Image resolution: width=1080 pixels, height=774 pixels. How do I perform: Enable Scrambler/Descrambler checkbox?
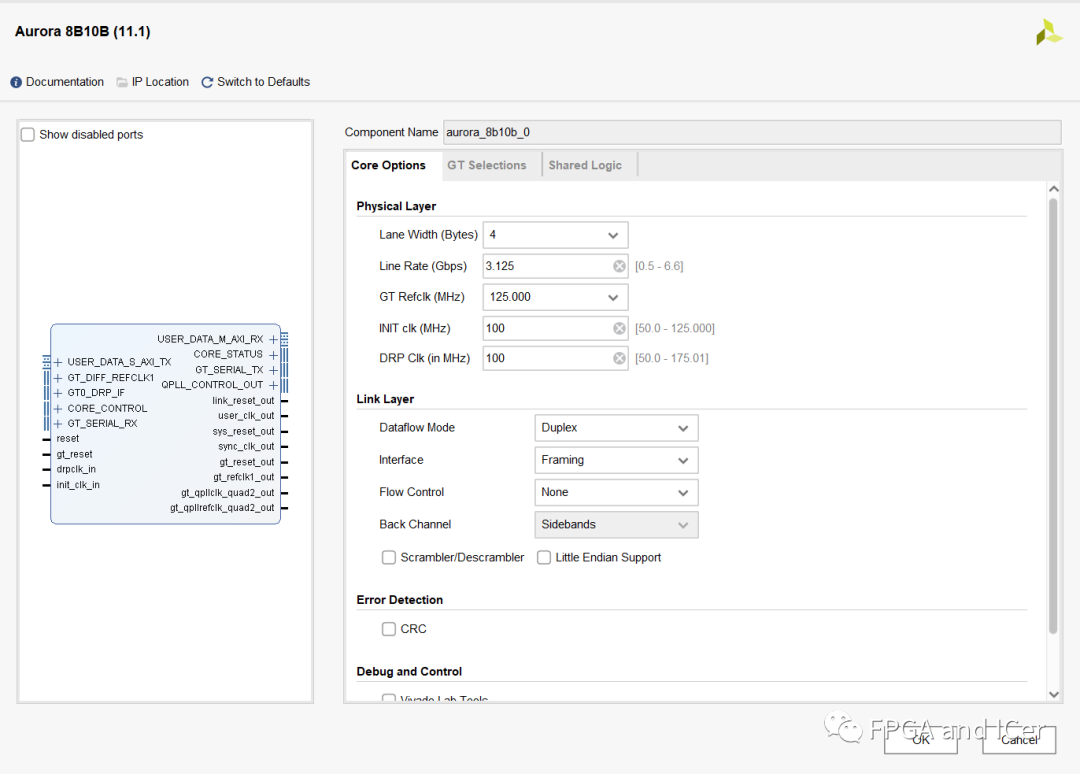388,557
